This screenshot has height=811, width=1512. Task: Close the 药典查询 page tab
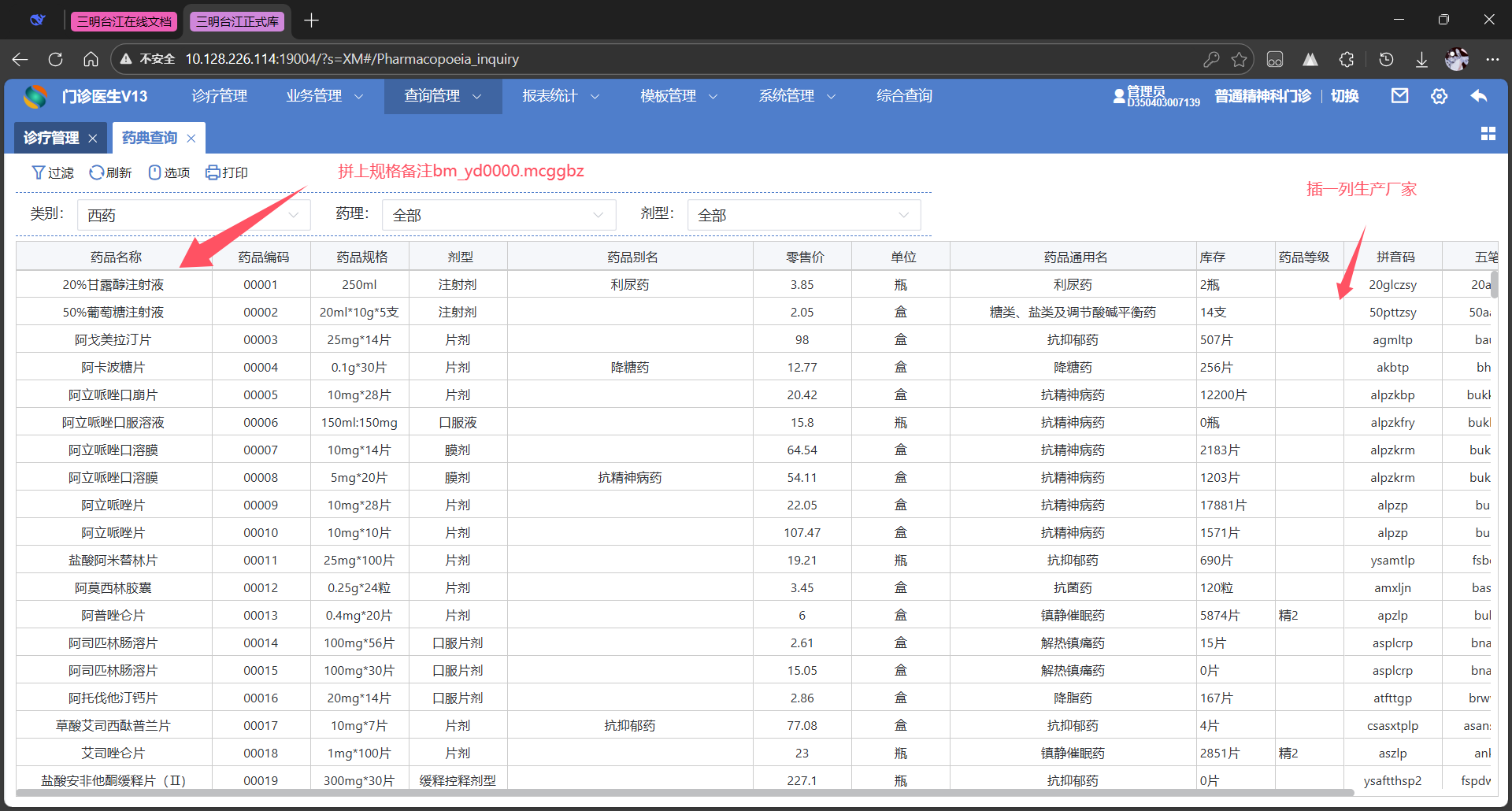click(x=191, y=139)
